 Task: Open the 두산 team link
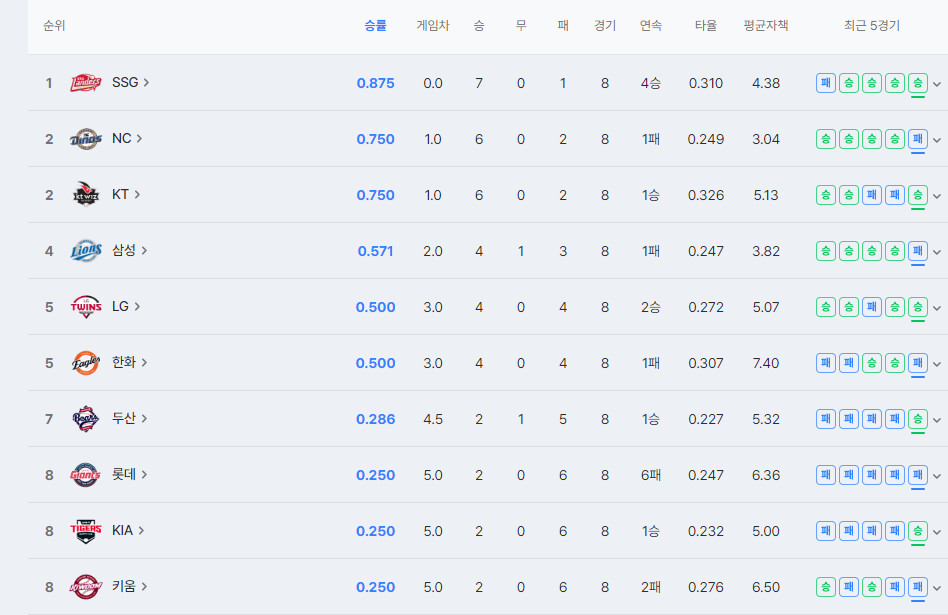click(129, 419)
